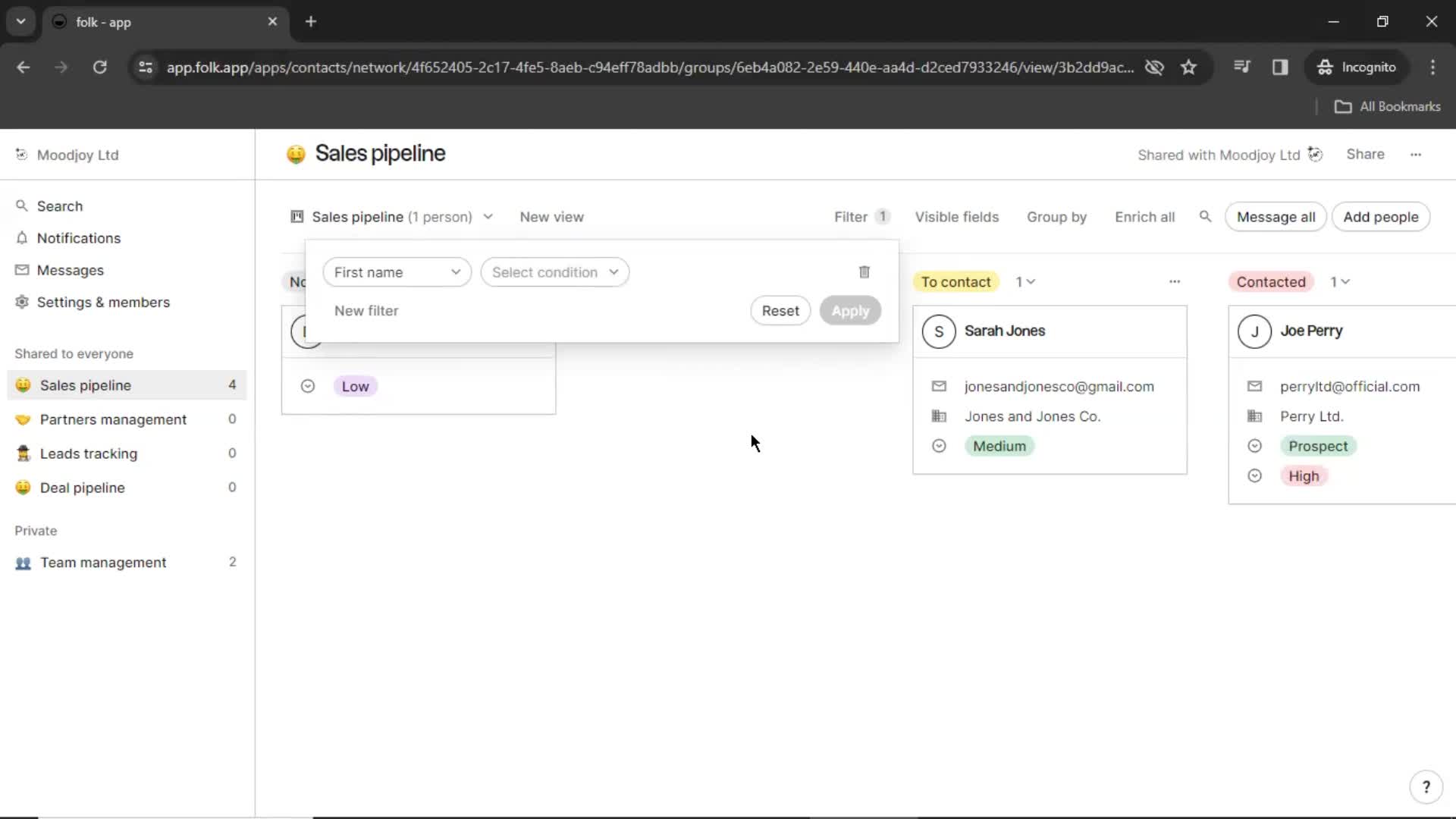This screenshot has width=1456, height=819.
Task: Open To contact column options ellipsis
Action: click(1174, 282)
